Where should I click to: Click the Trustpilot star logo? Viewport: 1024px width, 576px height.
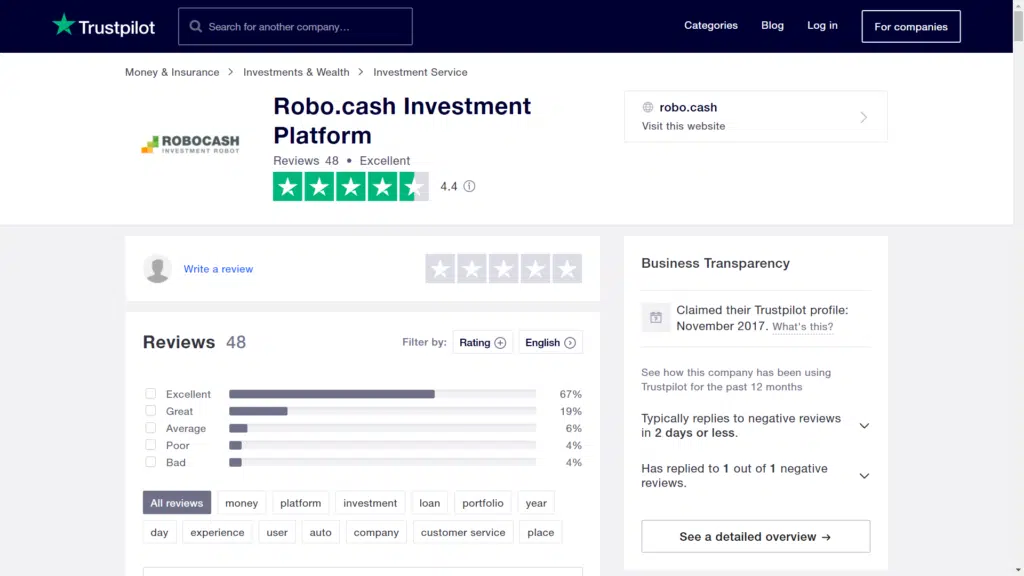click(63, 25)
